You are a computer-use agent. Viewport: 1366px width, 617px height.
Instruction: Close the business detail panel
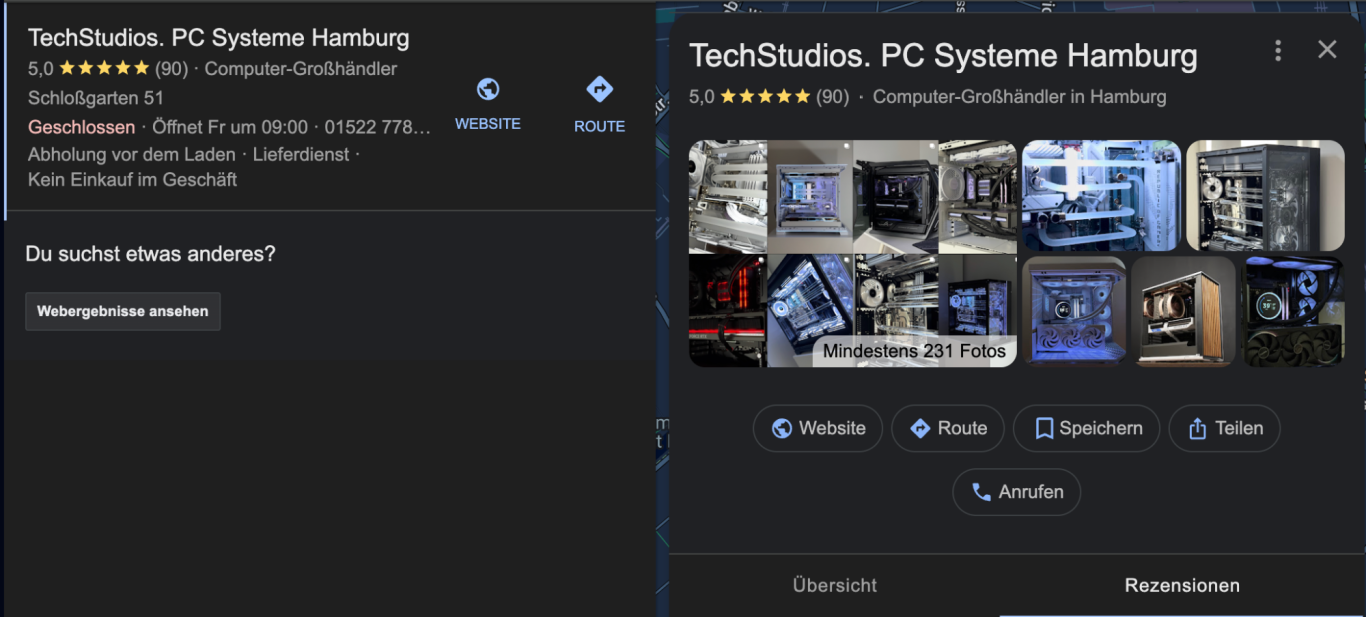[1327, 50]
